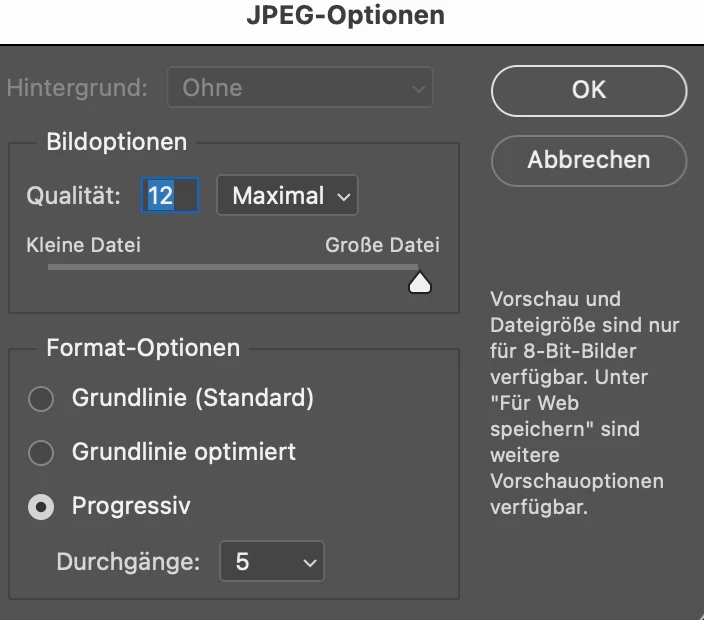Click the Format-Optionen group heading
The height and width of the screenshot is (620, 704).
pos(143,348)
